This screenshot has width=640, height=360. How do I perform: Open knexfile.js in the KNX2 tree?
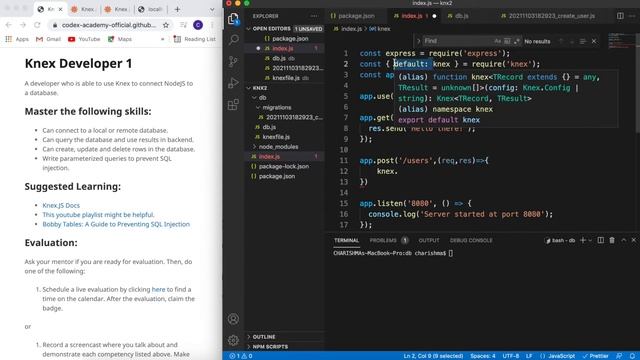pyautogui.click(x=276, y=137)
